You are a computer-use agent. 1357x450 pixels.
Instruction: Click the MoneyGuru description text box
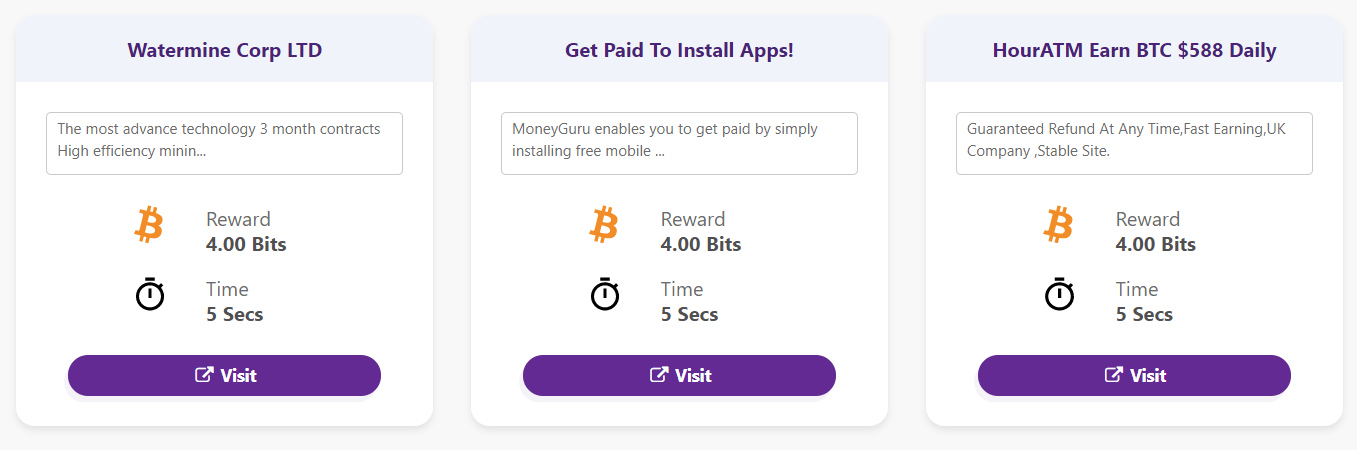tap(679, 143)
